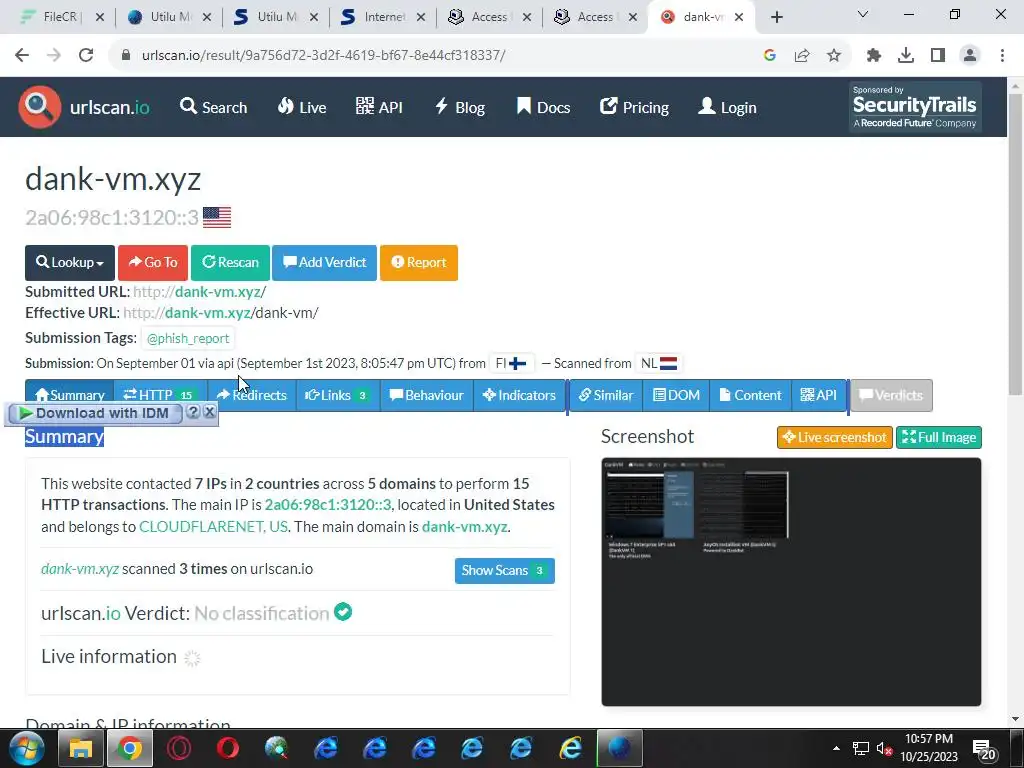Switch to the Redirects tab
The width and height of the screenshot is (1024, 768).
tap(251, 395)
